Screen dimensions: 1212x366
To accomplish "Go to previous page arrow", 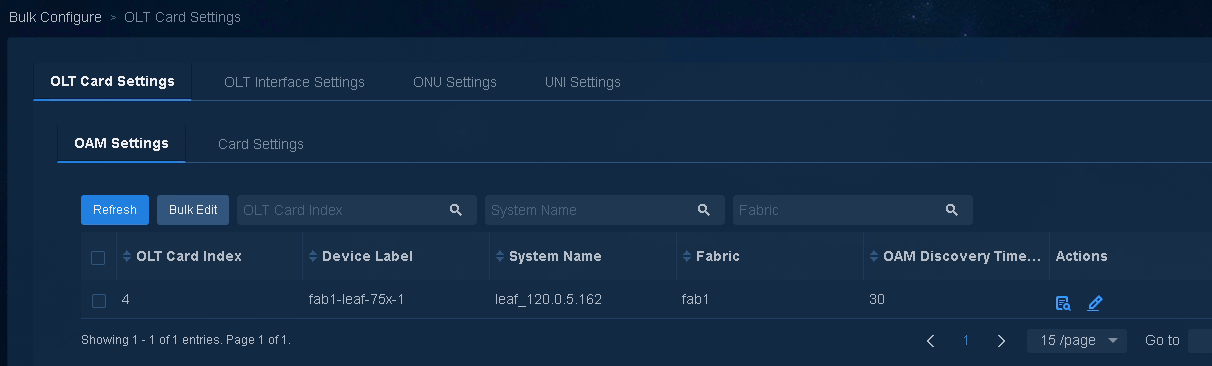I will [931, 341].
